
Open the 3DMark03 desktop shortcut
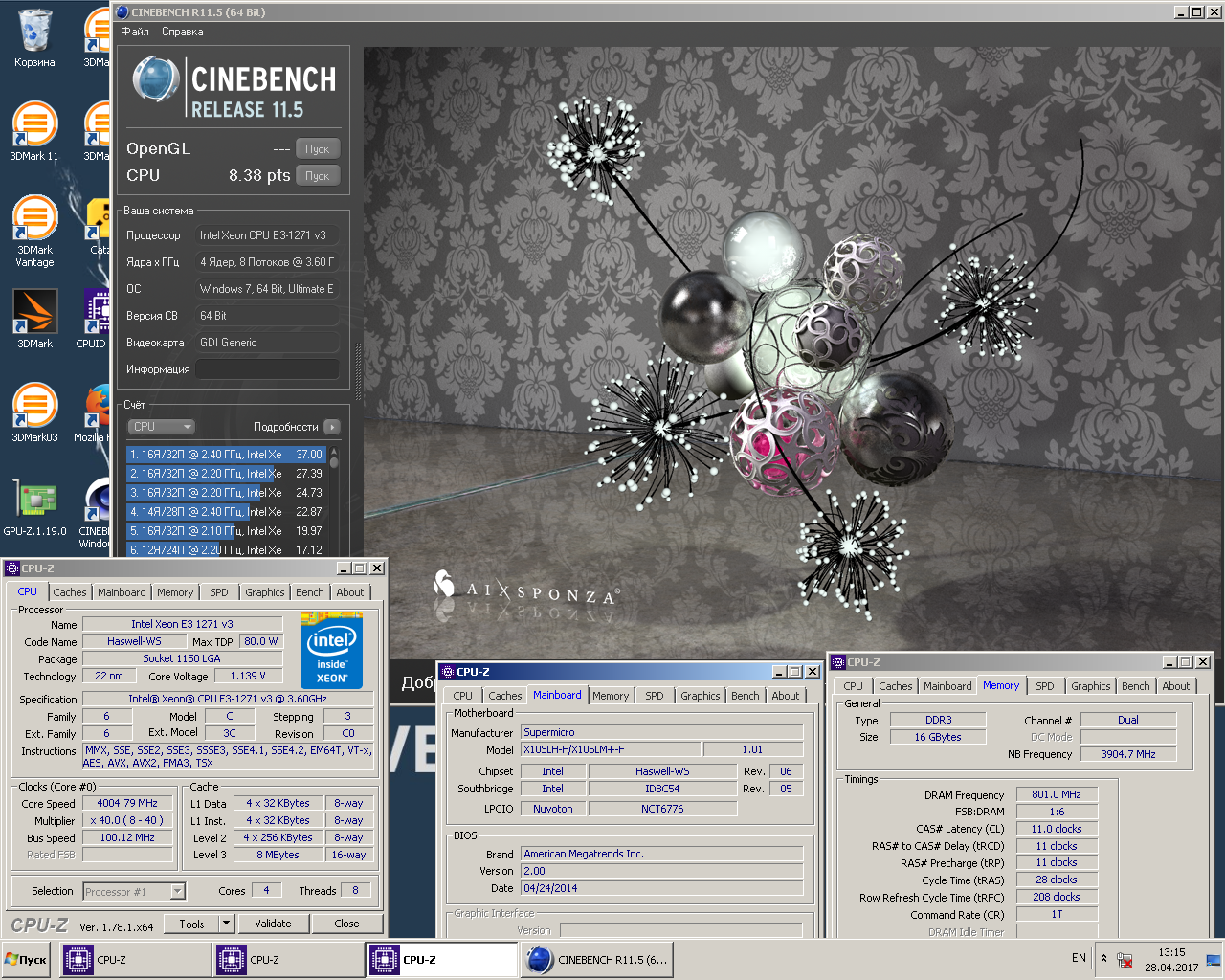tap(34, 413)
